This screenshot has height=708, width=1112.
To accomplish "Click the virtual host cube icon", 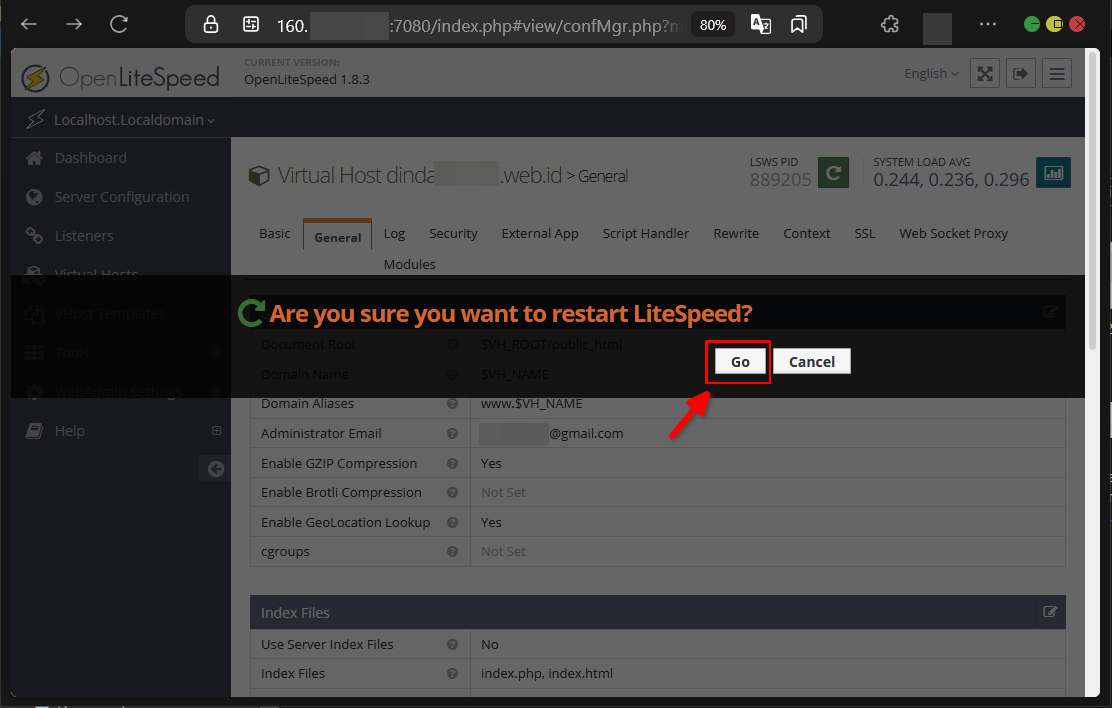I will pos(259,175).
